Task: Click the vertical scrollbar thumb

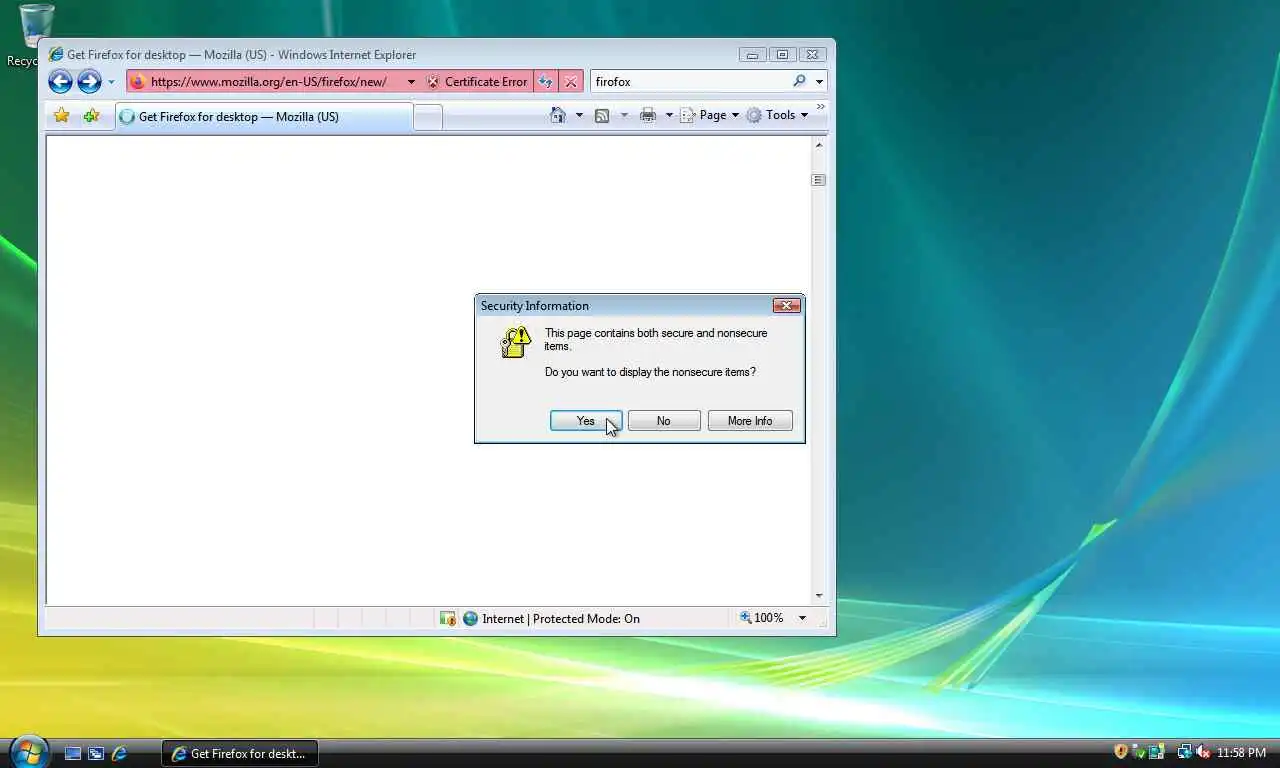Action: tap(819, 180)
